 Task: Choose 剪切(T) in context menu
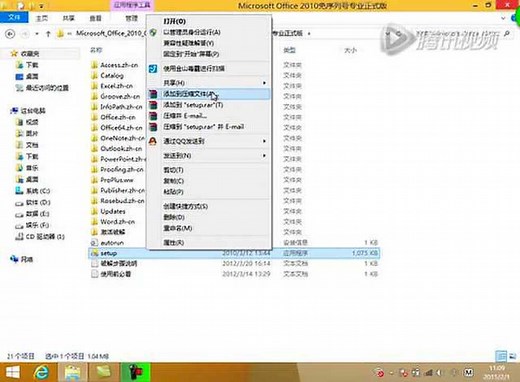(x=208, y=170)
